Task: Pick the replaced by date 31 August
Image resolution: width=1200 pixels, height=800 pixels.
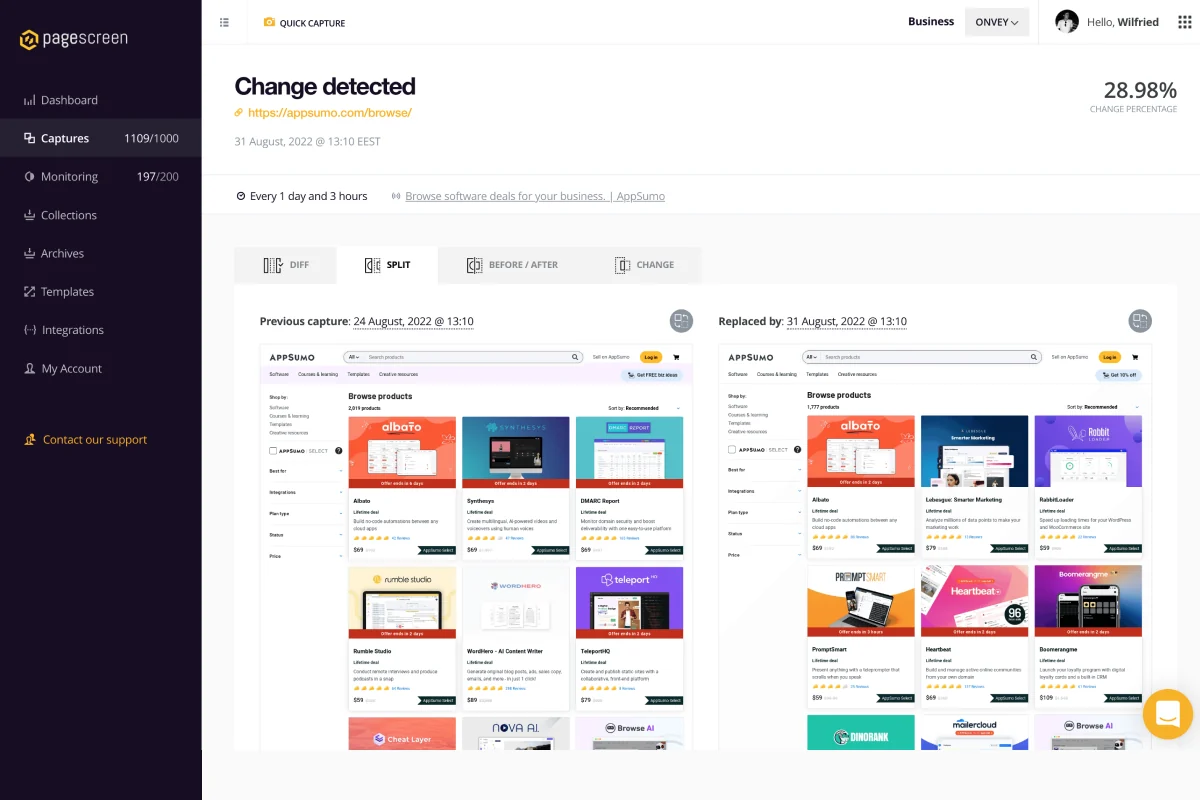Action: point(846,322)
